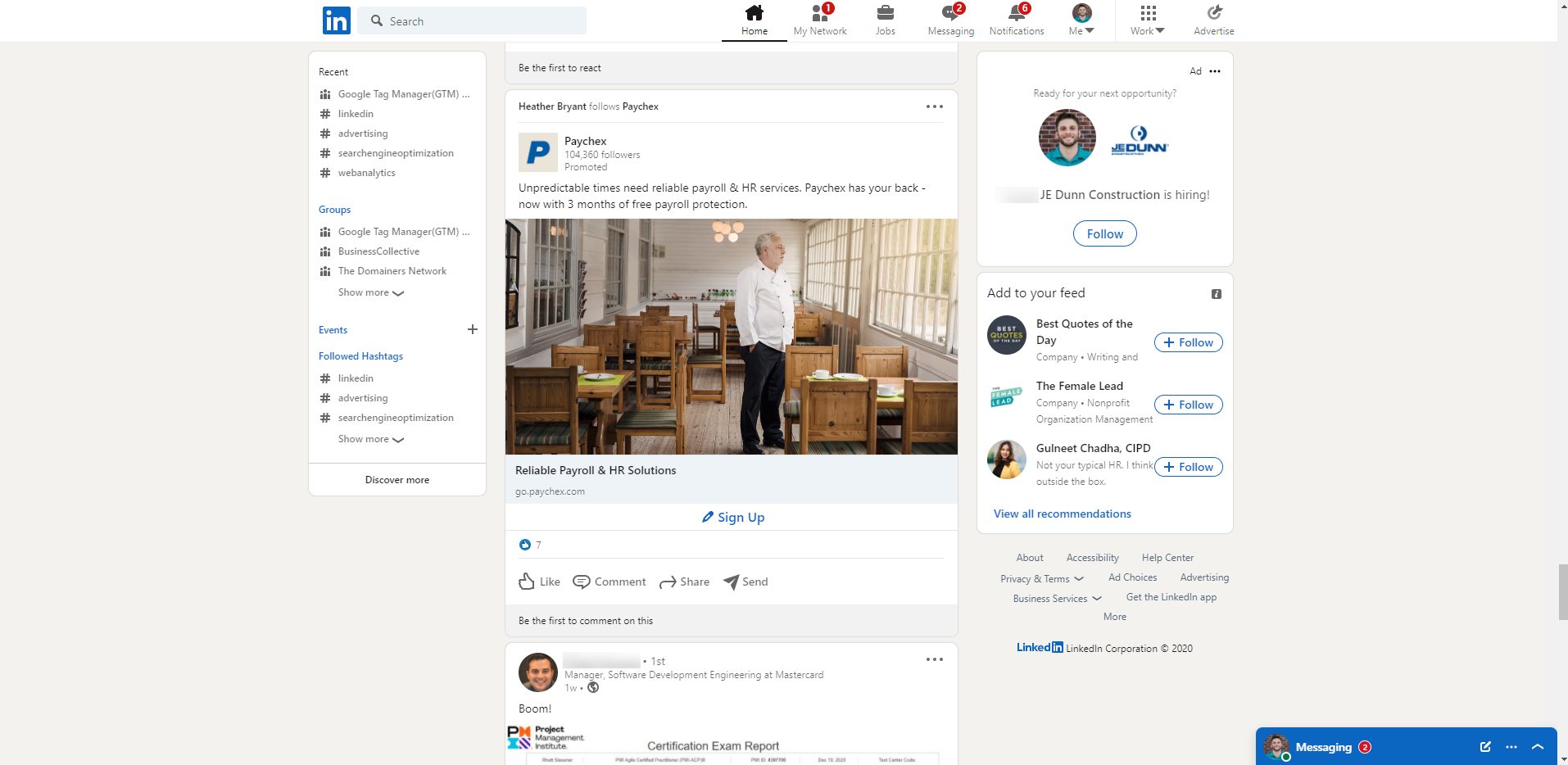Image resolution: width=1568 pixels, height=765 pixels.
Task: Open Mastercard manager profile photo
Action: 537,672
